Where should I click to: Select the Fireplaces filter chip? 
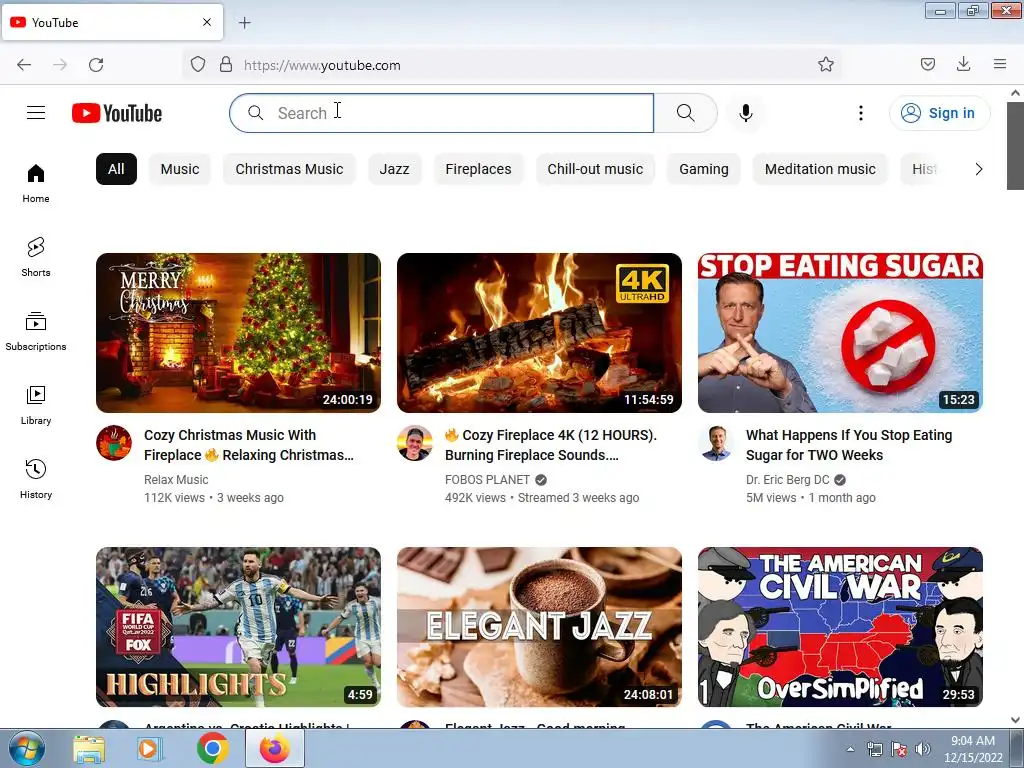click(479, 169)
